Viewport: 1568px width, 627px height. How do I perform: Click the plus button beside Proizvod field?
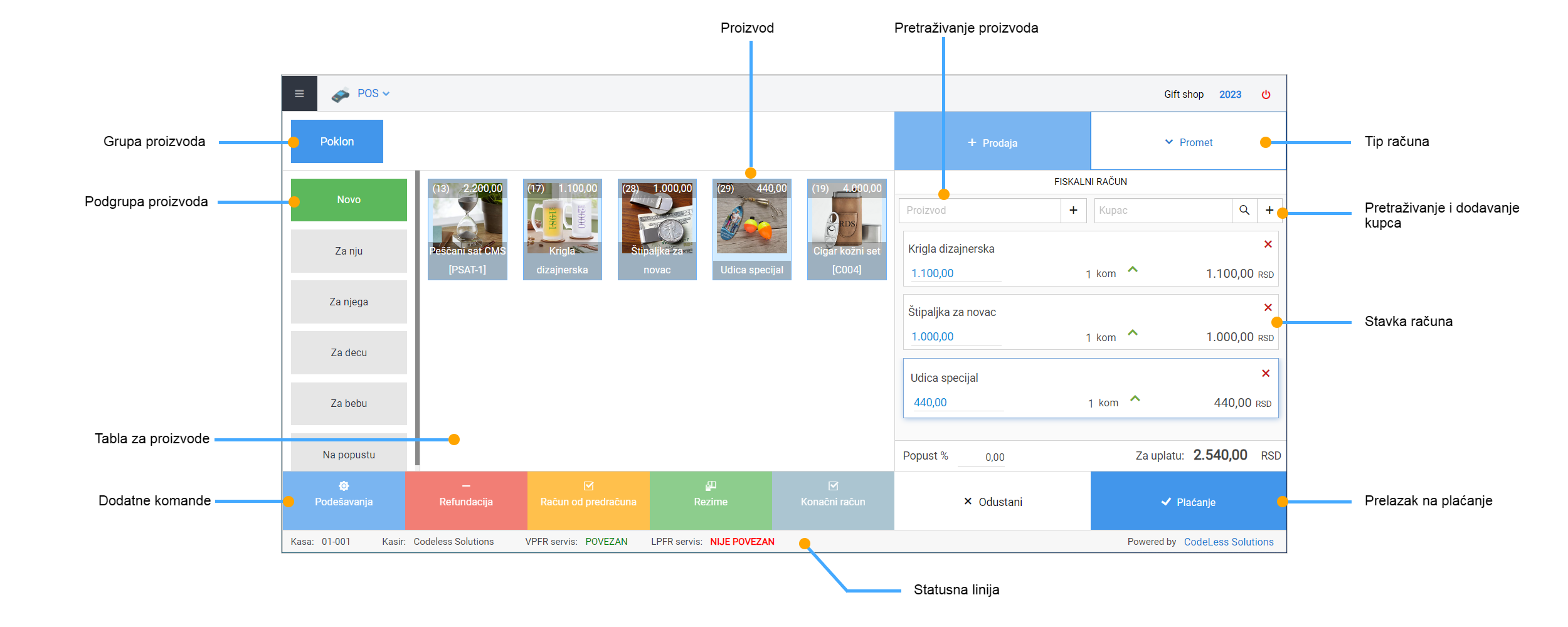pyautogui.click(x=1073, y=210)
